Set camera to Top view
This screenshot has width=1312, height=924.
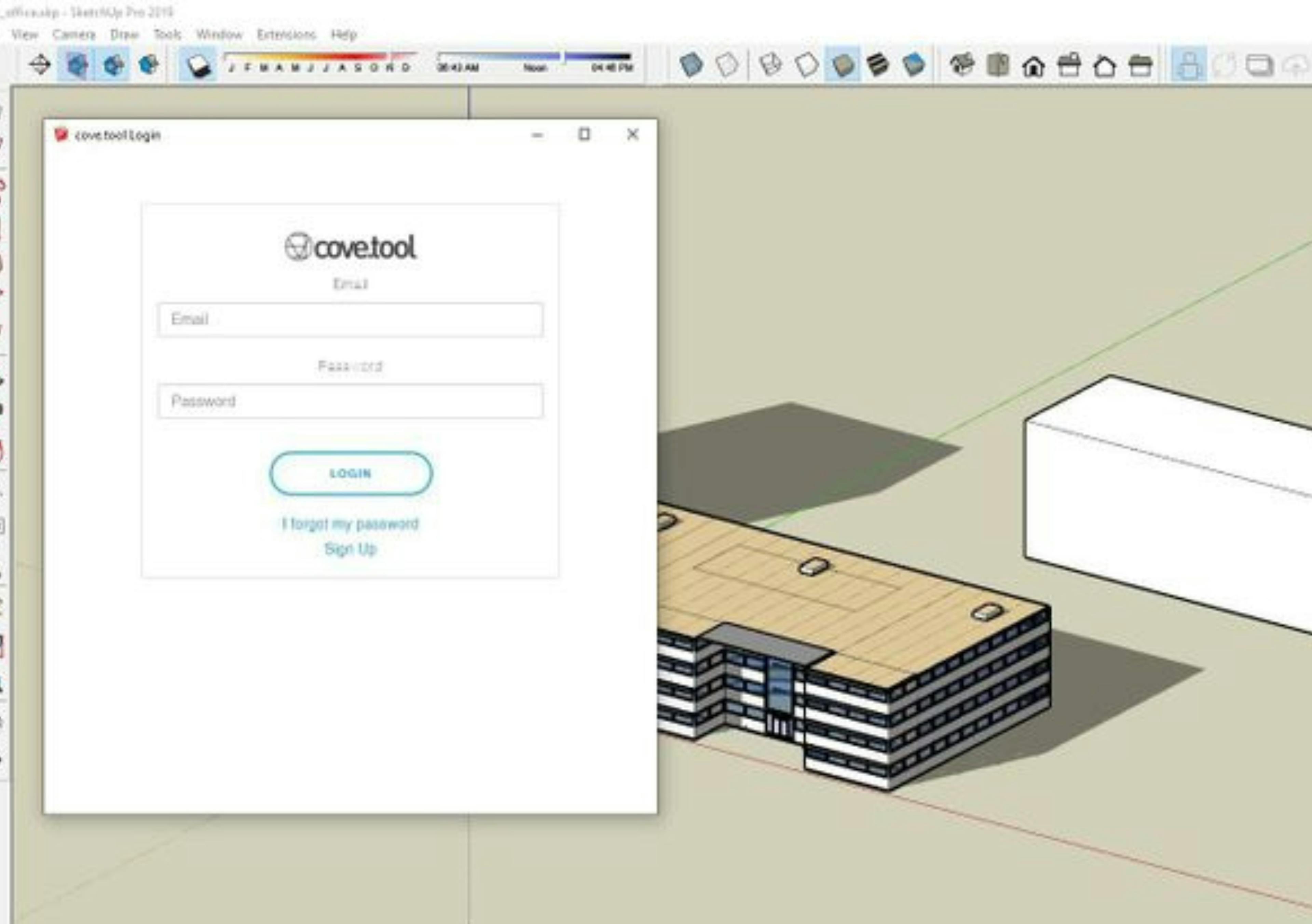pos(998,65)
